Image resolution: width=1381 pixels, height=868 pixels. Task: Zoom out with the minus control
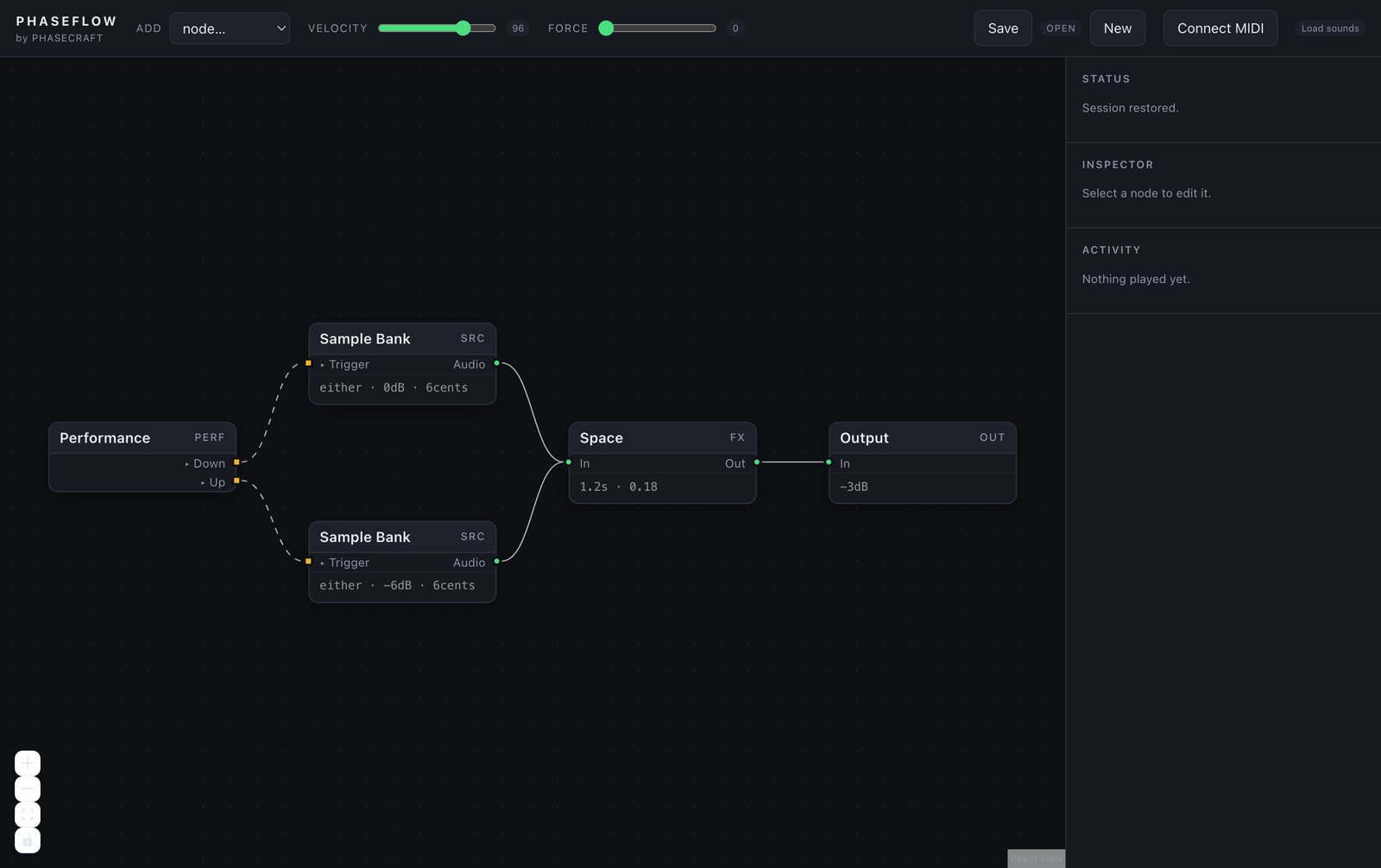tap(28, 789)
